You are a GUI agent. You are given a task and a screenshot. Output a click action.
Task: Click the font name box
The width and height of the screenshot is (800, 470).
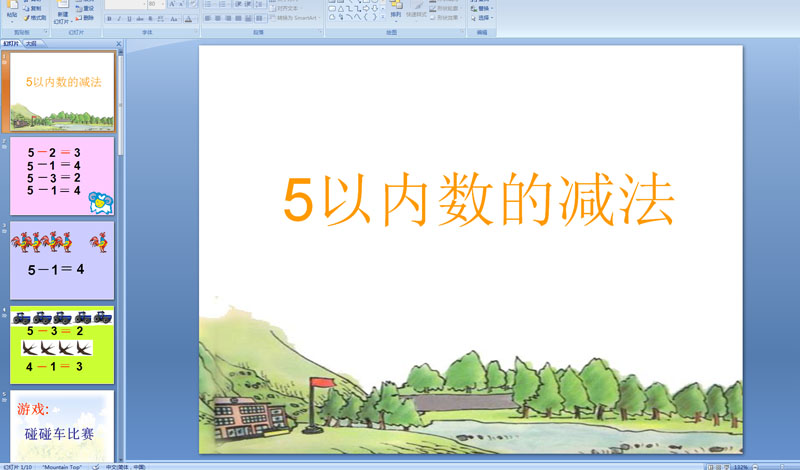[x=126, y=4]
